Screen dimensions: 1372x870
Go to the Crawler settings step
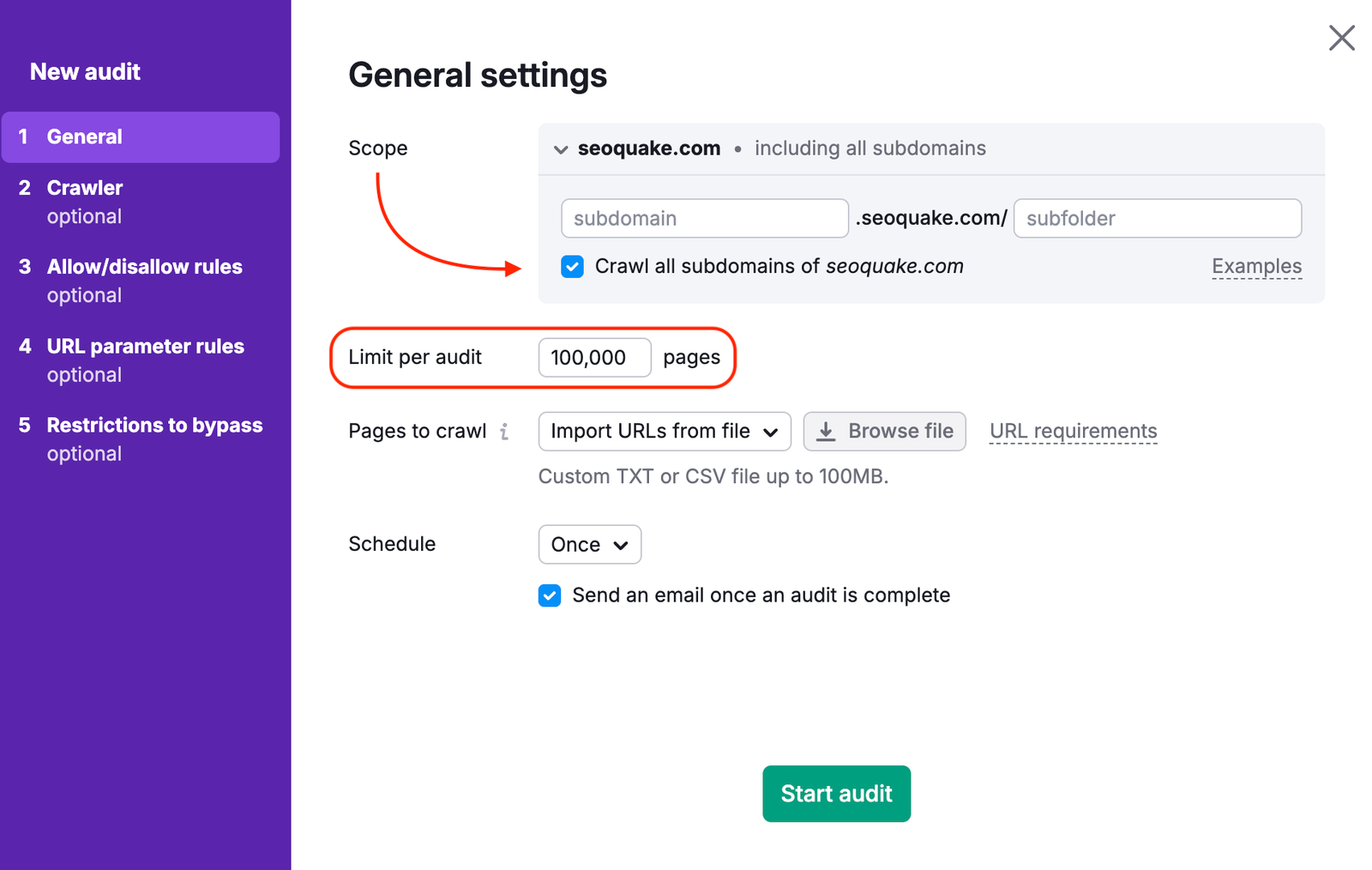[x=84, y=188]
